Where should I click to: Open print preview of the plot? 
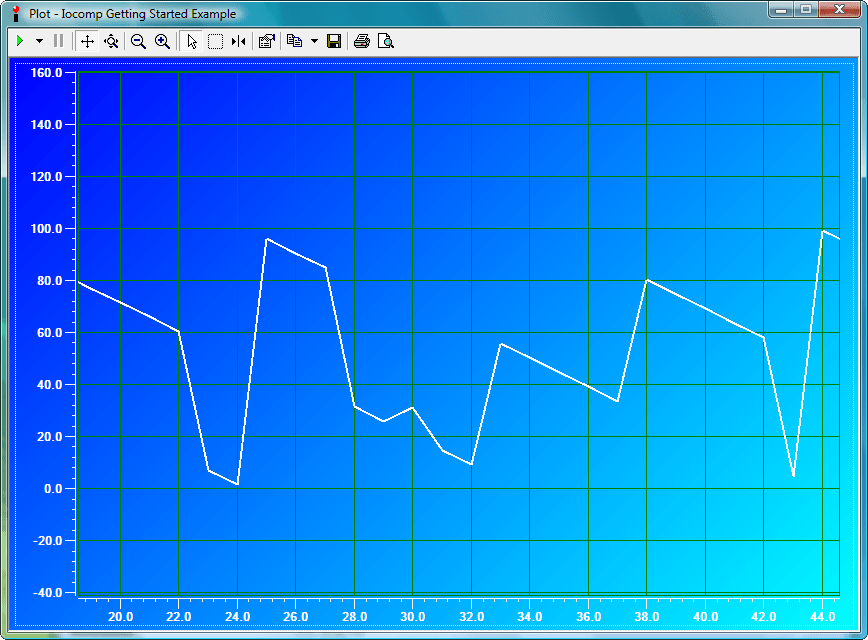click(385, 41)
